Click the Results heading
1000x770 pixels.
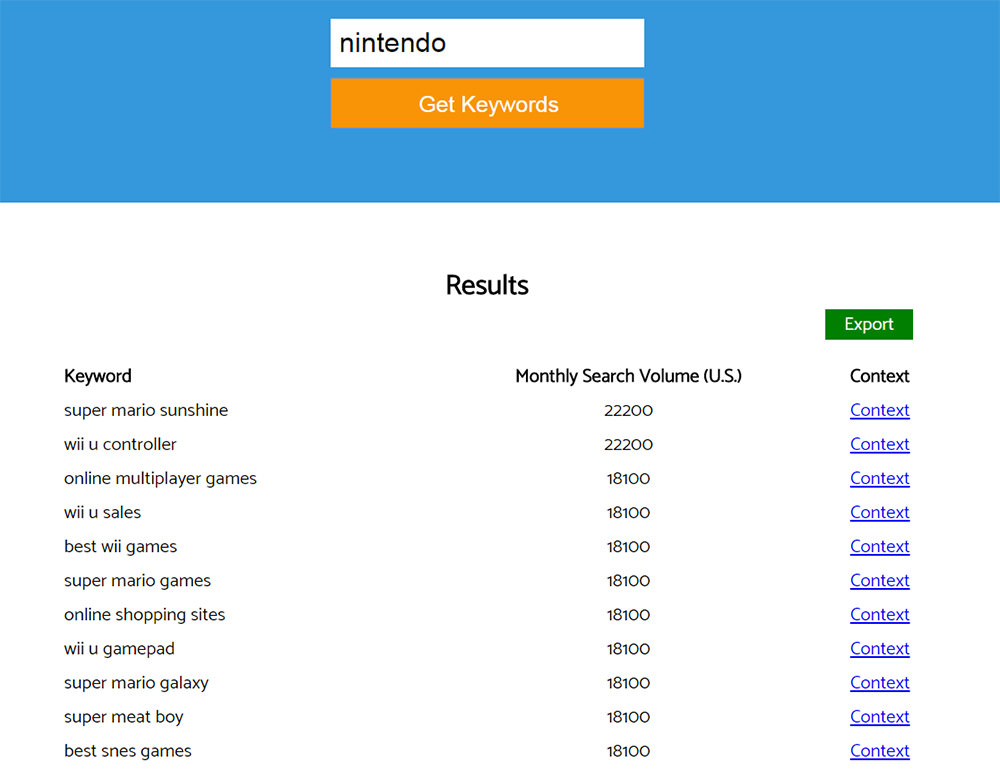pos(487,285)
